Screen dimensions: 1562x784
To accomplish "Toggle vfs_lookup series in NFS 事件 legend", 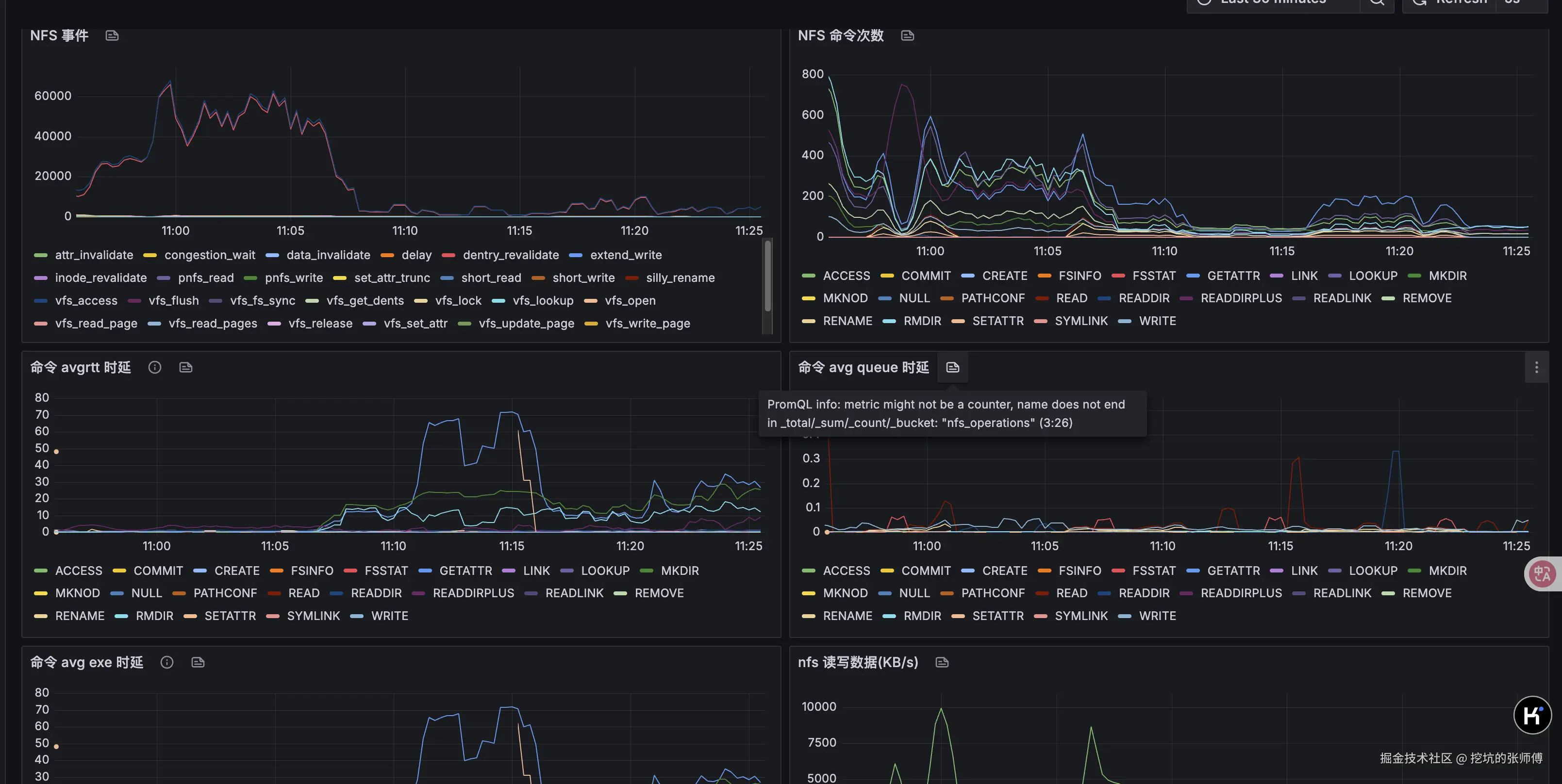I will (x=542, y=300).
